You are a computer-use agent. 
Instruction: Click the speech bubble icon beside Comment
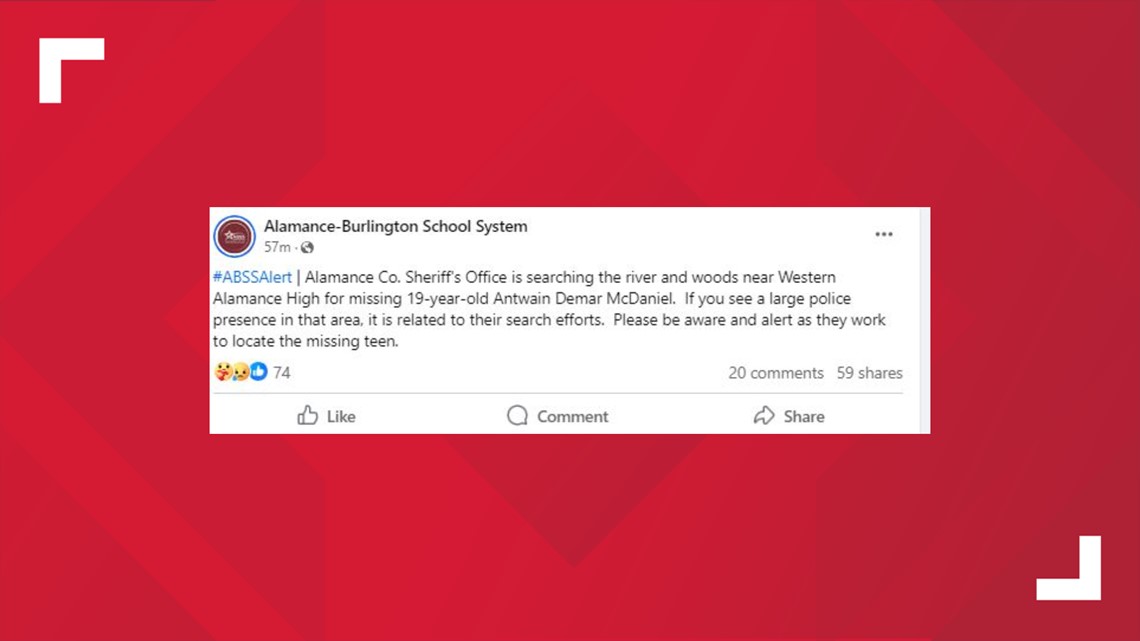(517, 415)
